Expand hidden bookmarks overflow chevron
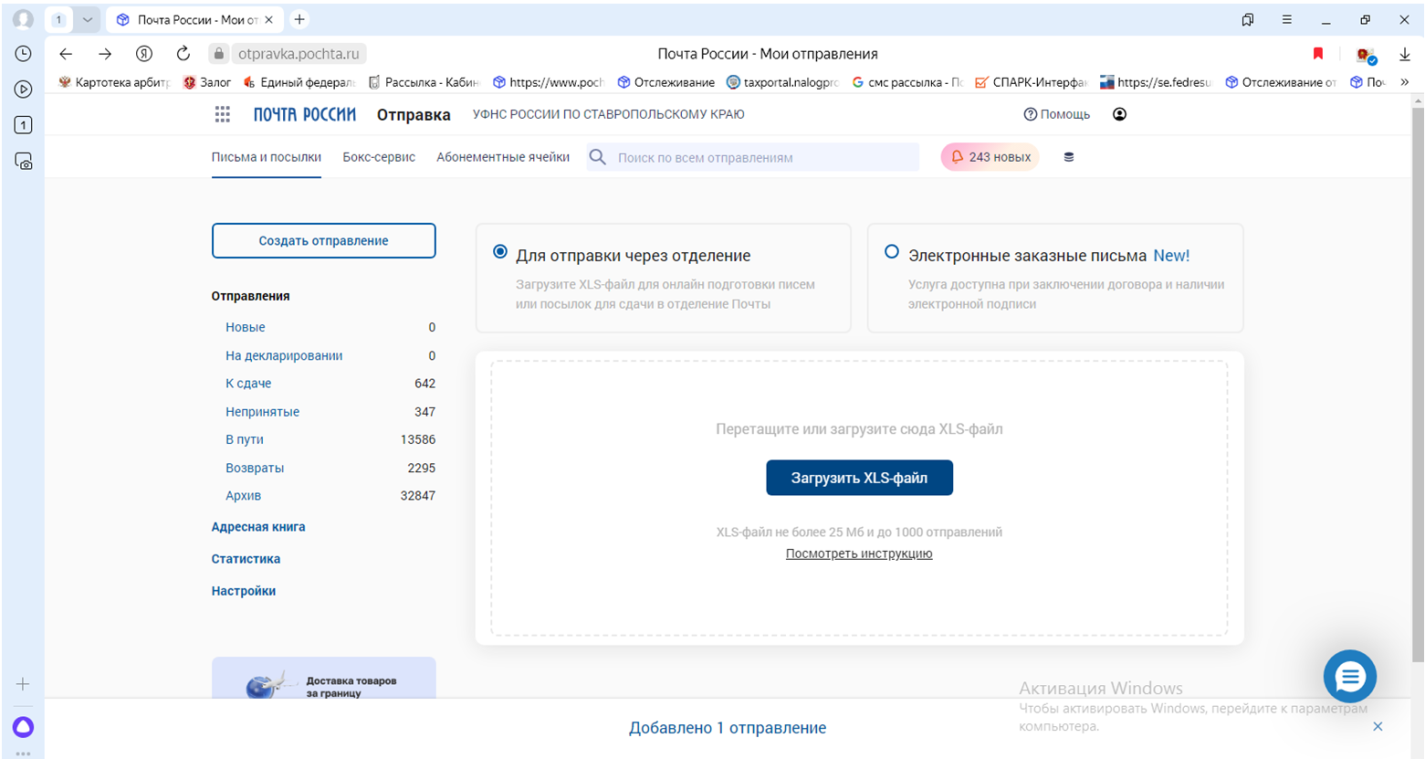Image resolution: width=1425 pixels, height=759 pixels. coord(1405,83)
